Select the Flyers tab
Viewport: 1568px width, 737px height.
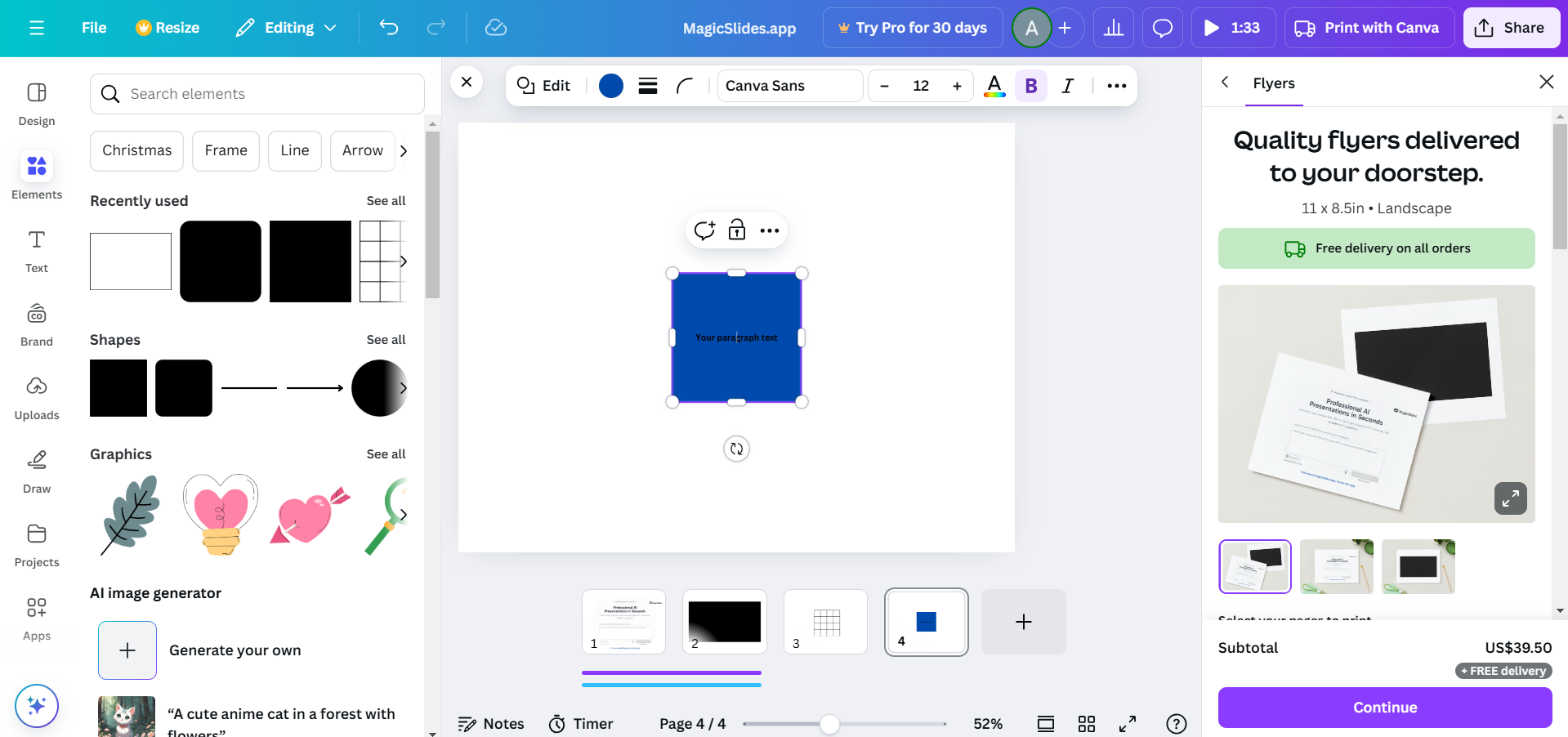point(1273,83)
